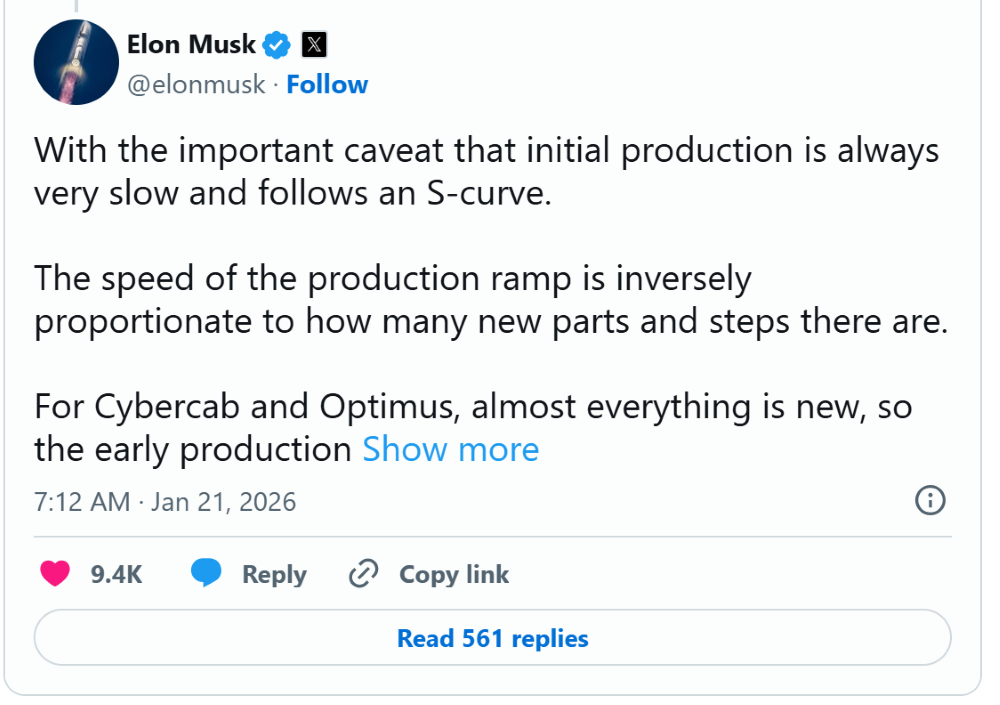This screenshot has height=705, width=1000.
Task: Like the tweet with the heart icon
Action: coord(55,574)
